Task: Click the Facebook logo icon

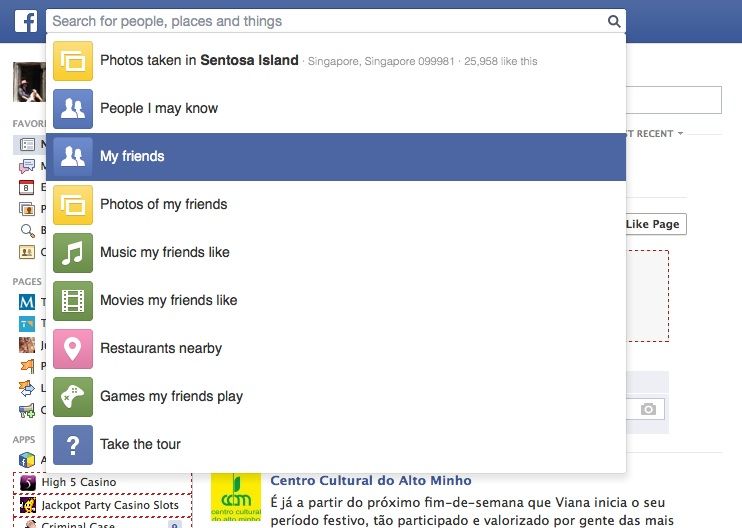Action: 24,21
